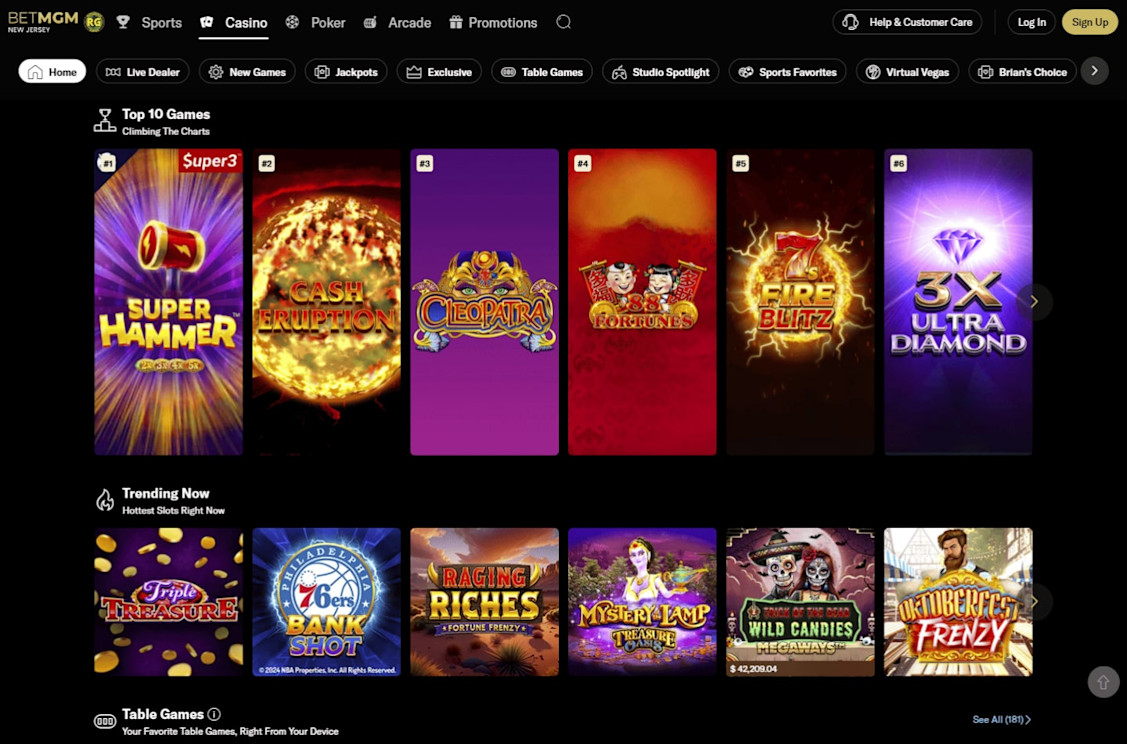Click the Hottest Slots Right Now subtitle
Viewport: 1127px width, 744px height.
(173, 510)
